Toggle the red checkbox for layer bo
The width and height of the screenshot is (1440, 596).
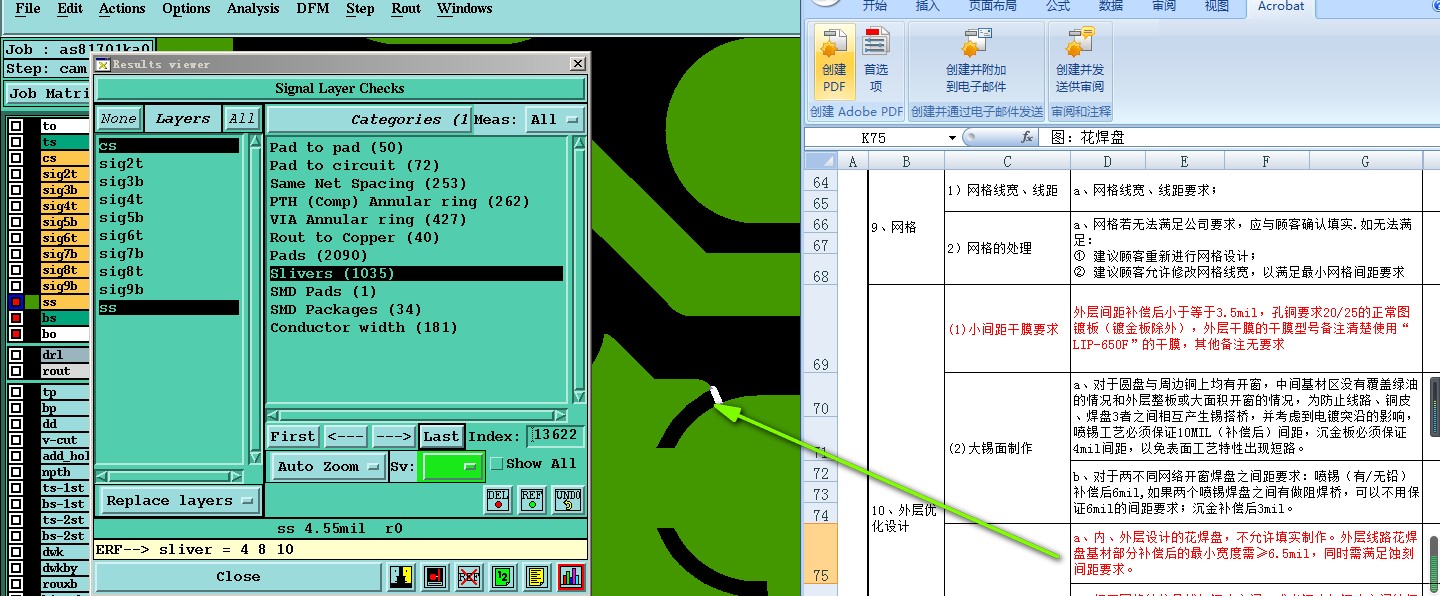(15, 334)
